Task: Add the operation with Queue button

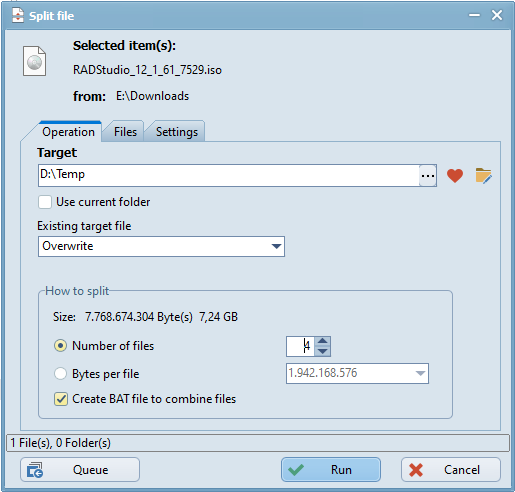Action: point(80,470)
